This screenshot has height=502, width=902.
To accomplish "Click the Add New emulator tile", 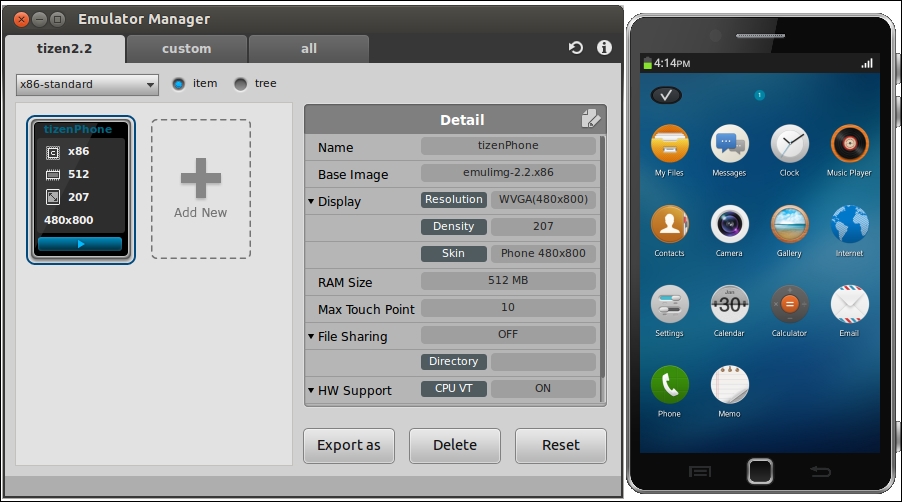I will click(201, 189).
